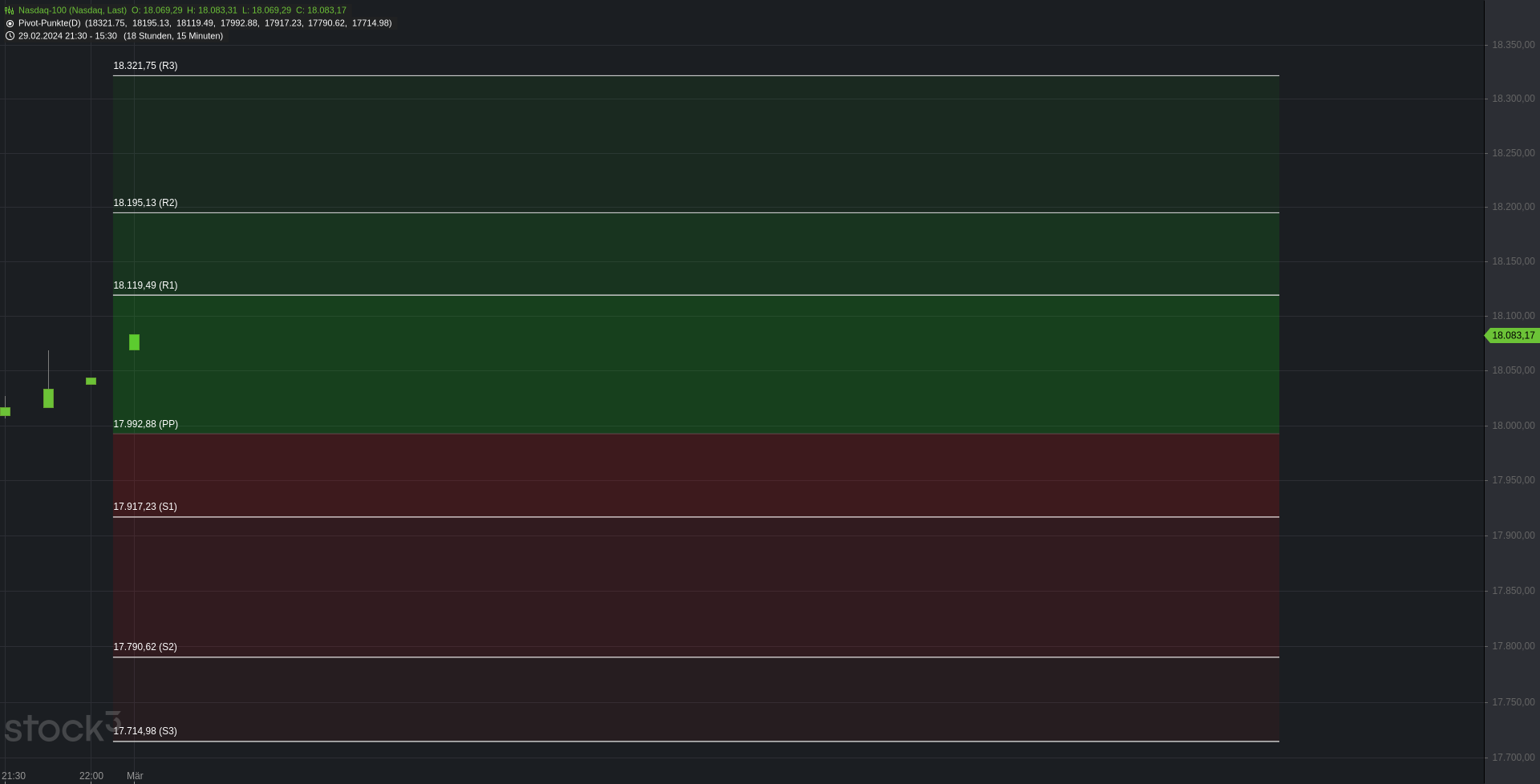Click the latest green candle near 18.083
Screen dimensions: 1540x784
tap(134, 342)
